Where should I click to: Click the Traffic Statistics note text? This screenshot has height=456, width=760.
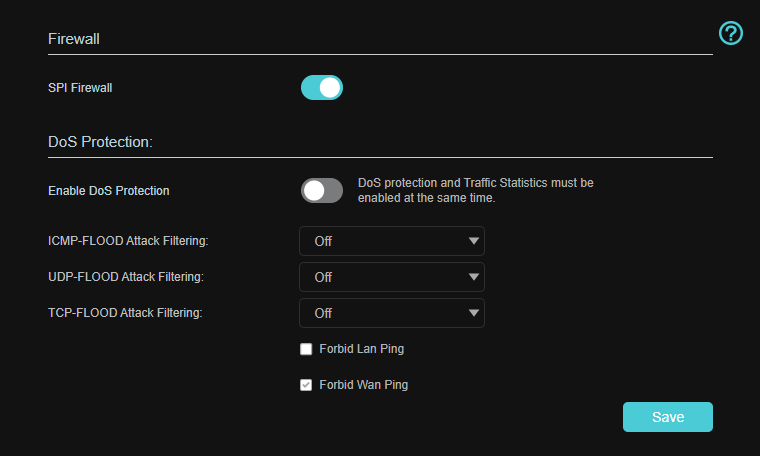click(x=475, y=190)
